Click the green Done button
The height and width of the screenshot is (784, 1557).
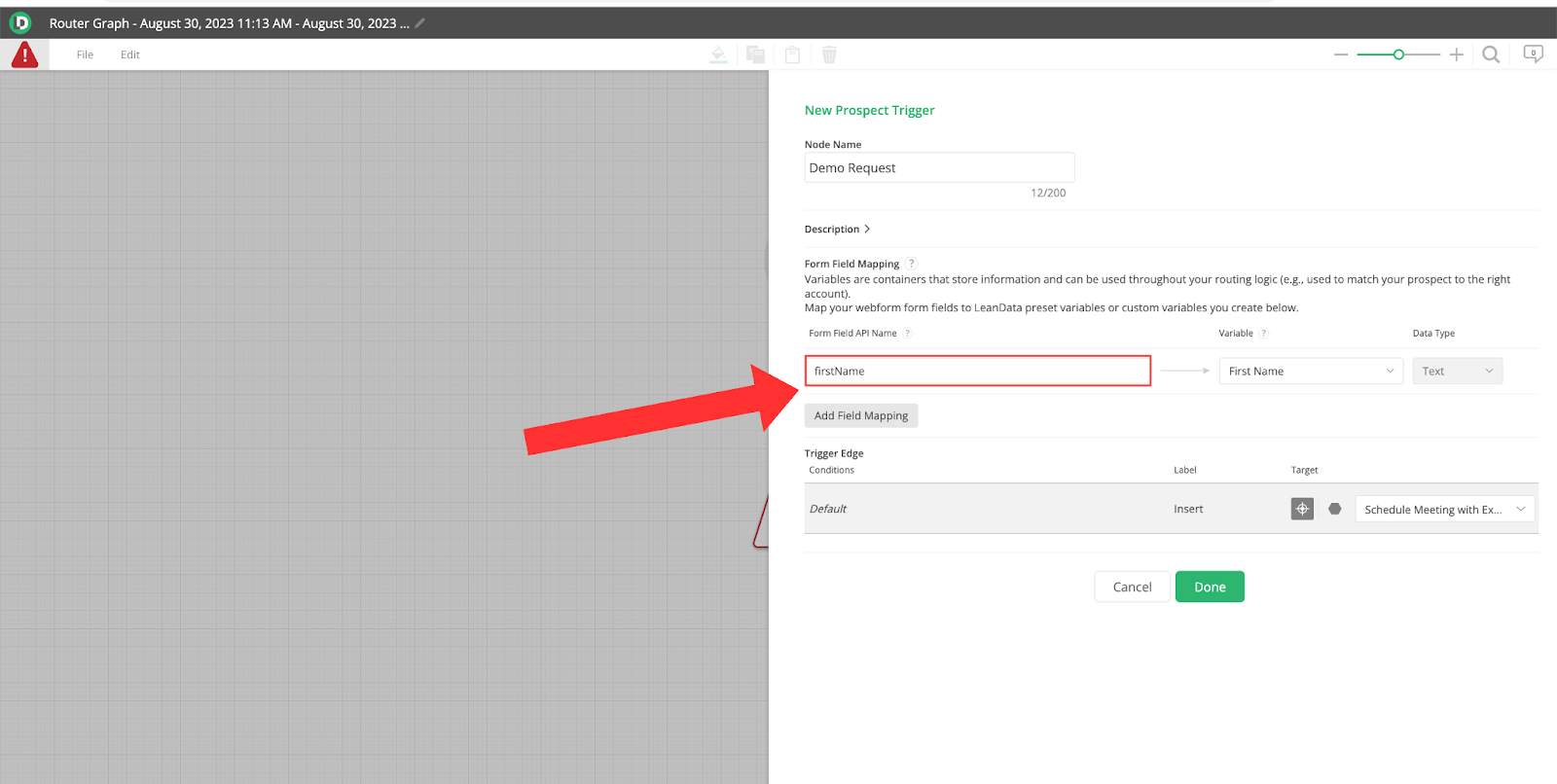coord(1210,587)
